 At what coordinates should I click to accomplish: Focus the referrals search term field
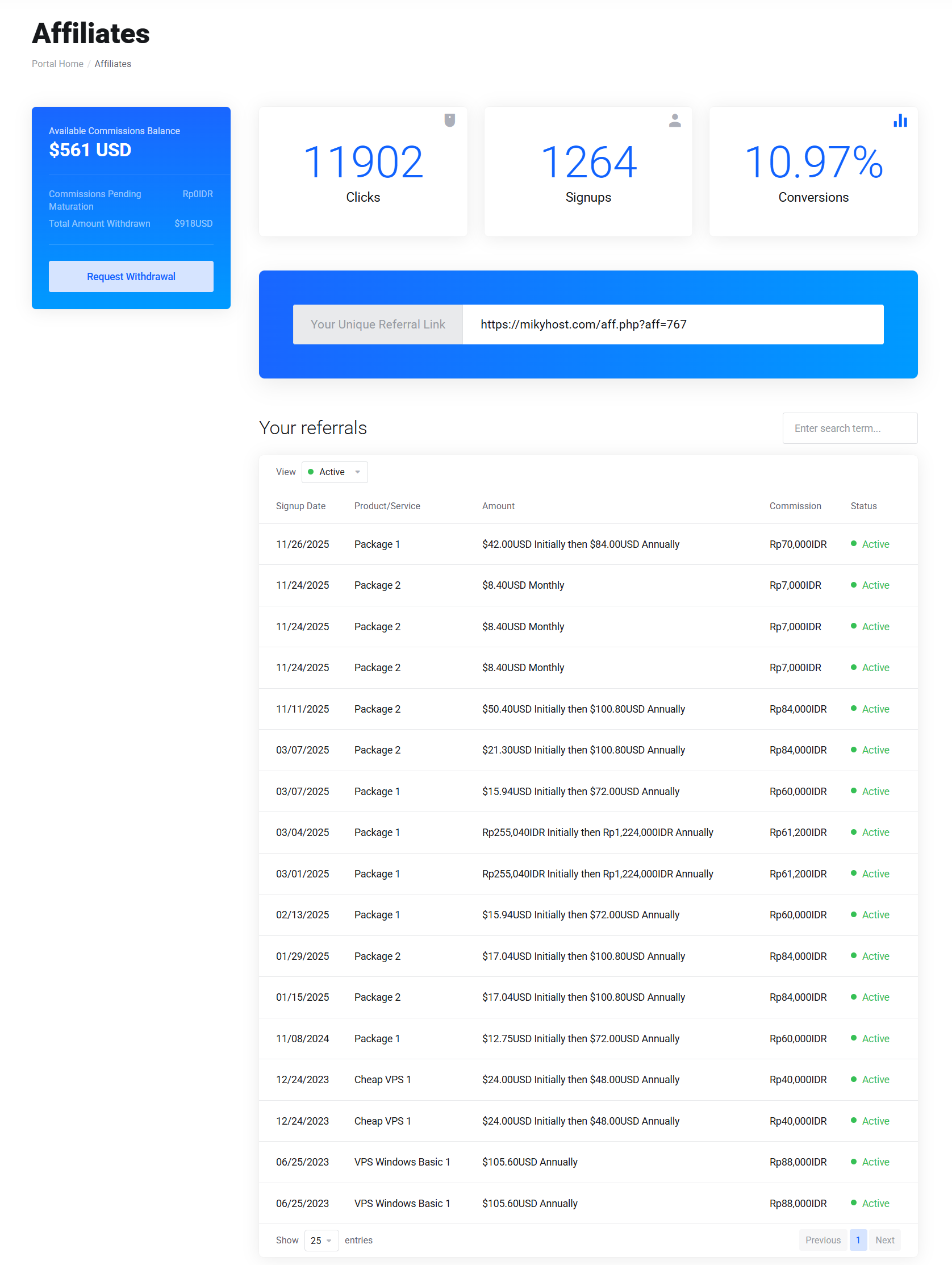pyautogui.click(x=850, y=428)
